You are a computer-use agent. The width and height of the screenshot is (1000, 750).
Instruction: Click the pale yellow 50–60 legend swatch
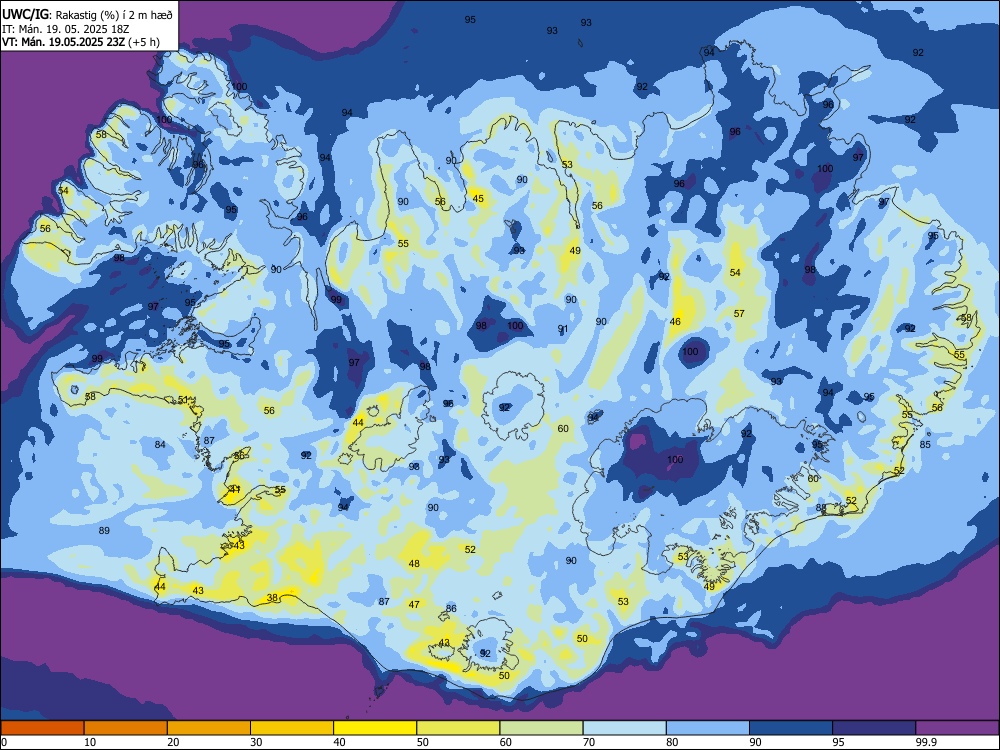click(458, 728)
